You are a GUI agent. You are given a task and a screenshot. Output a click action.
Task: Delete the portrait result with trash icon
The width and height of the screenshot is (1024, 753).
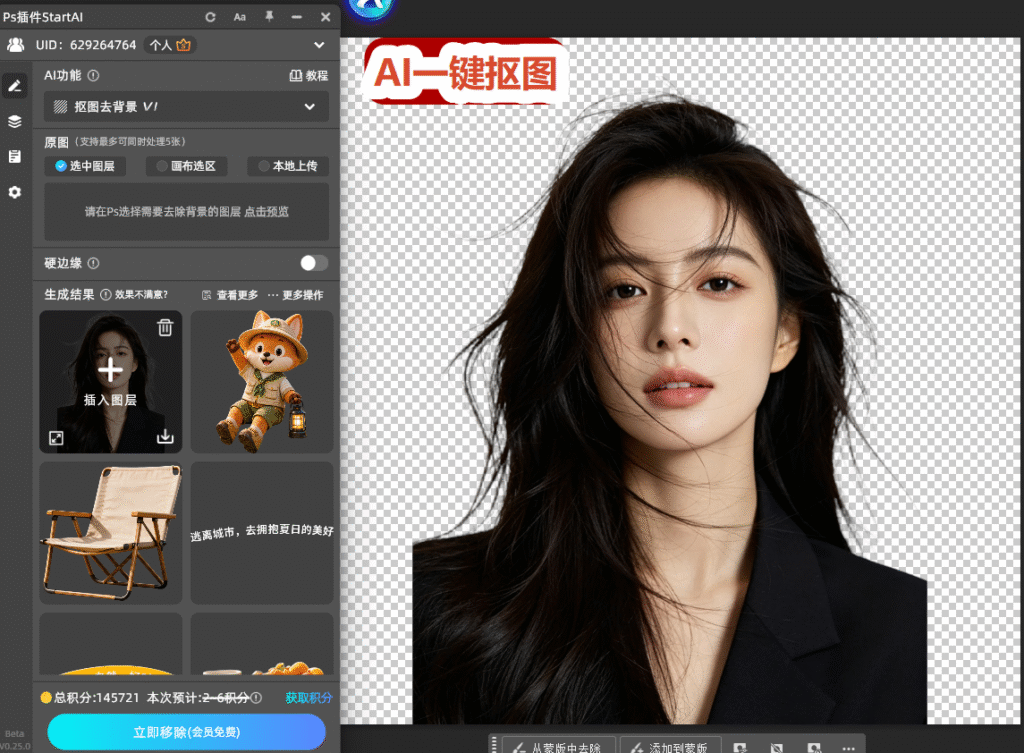tap(165, 327)
